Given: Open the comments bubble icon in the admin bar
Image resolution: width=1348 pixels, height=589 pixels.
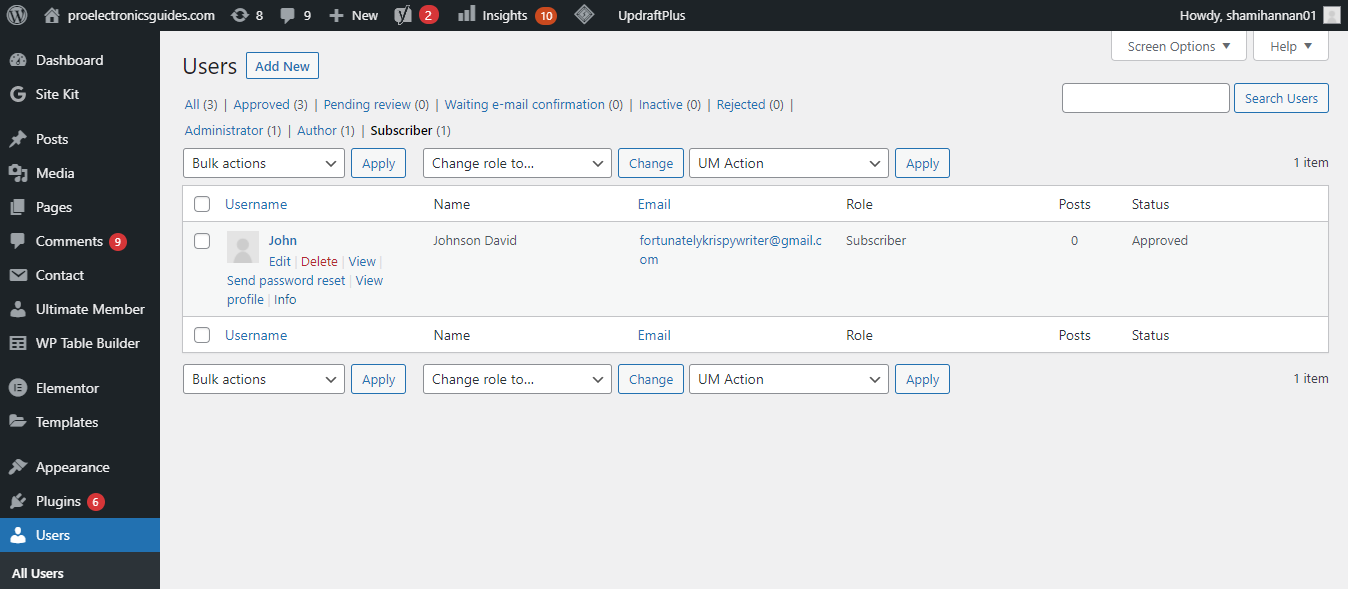Looking at the screenshot, I should click(x=288, y=15).
